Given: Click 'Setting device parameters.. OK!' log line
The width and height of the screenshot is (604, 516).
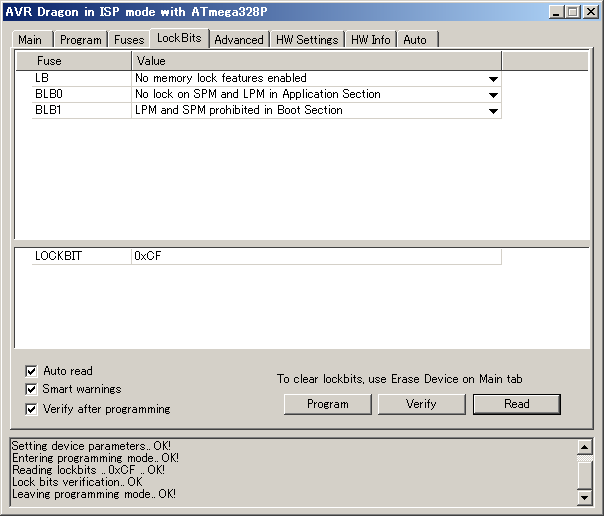Looking at the screenshot, I should [x=91, y=446].
